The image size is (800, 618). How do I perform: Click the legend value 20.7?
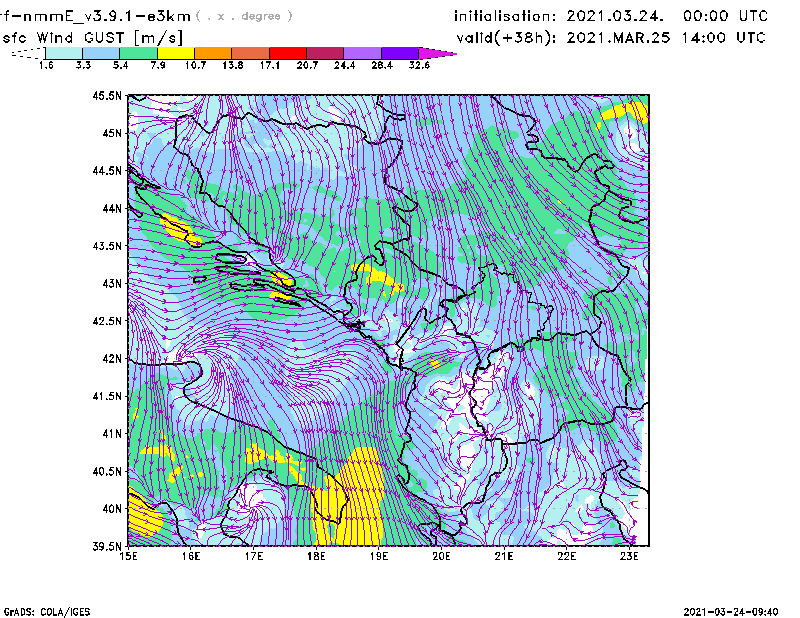307,65
